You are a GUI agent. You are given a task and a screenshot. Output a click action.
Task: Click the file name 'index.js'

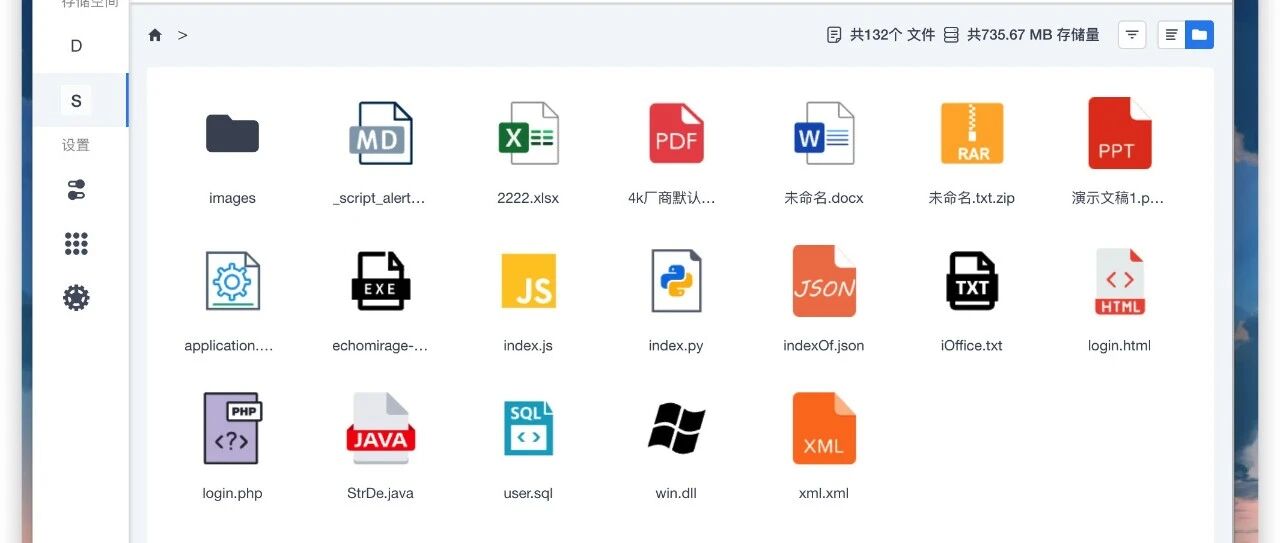(528, 346)
